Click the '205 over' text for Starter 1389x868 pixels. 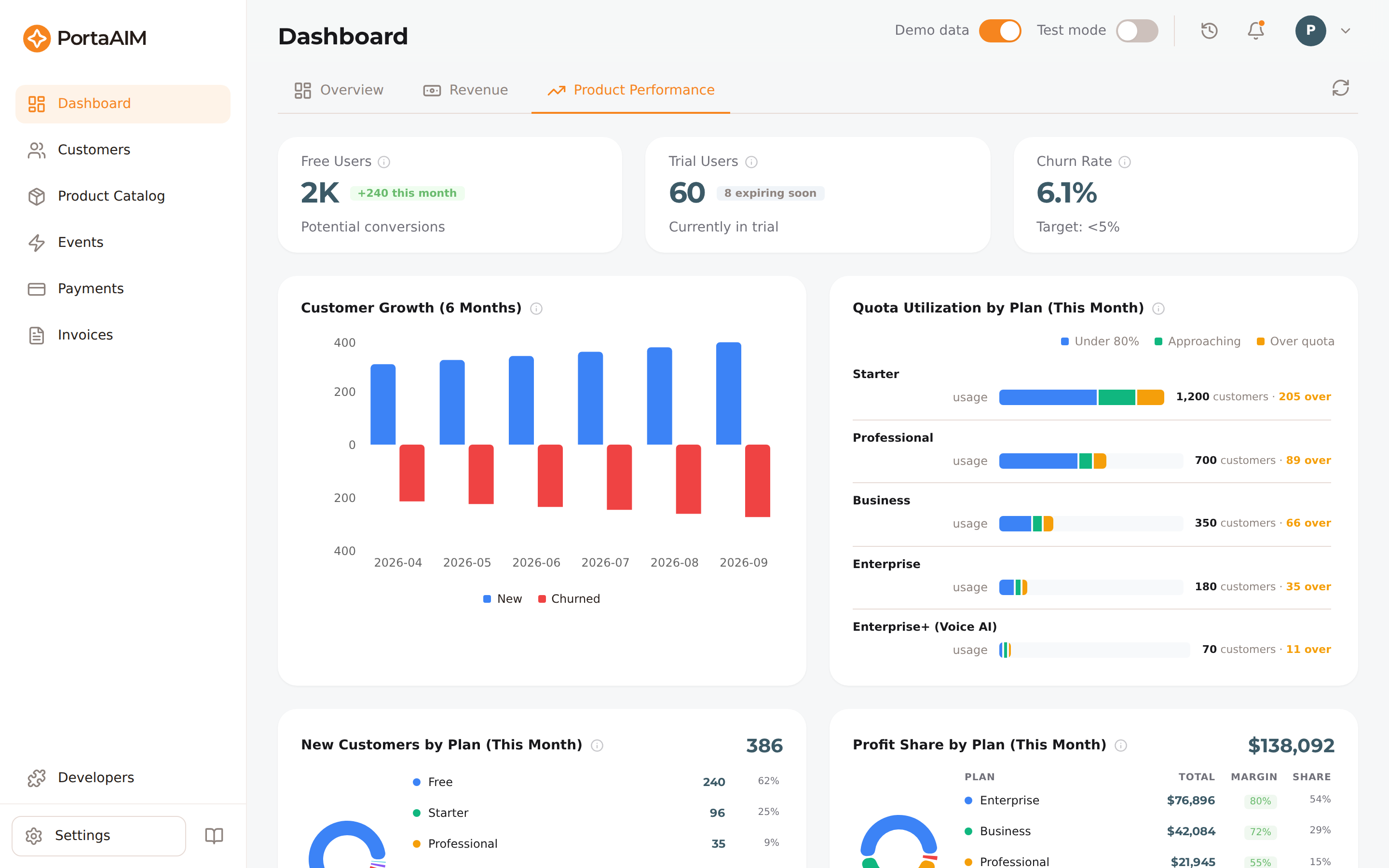(x=1305, y=397)
